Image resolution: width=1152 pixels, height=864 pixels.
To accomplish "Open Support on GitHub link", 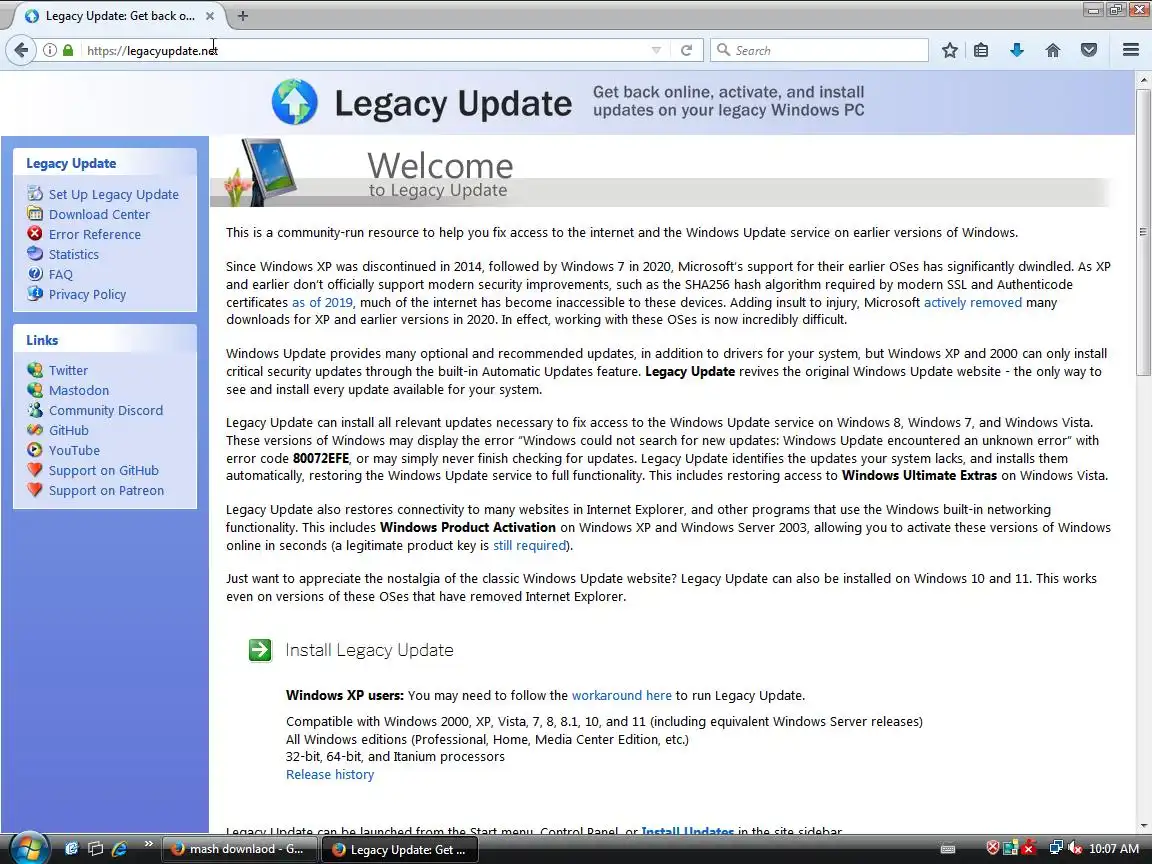I will 104,470.
